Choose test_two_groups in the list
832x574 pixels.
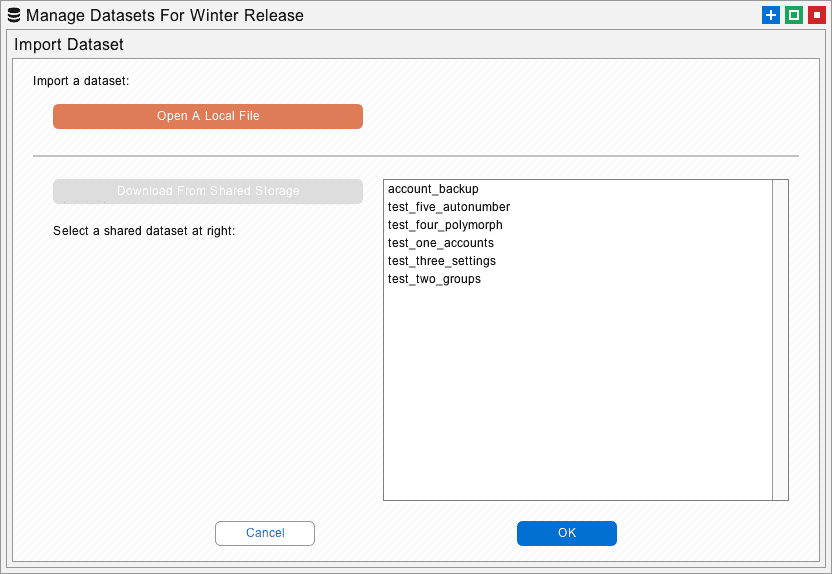pyautogui.click(x=578, y=279)
